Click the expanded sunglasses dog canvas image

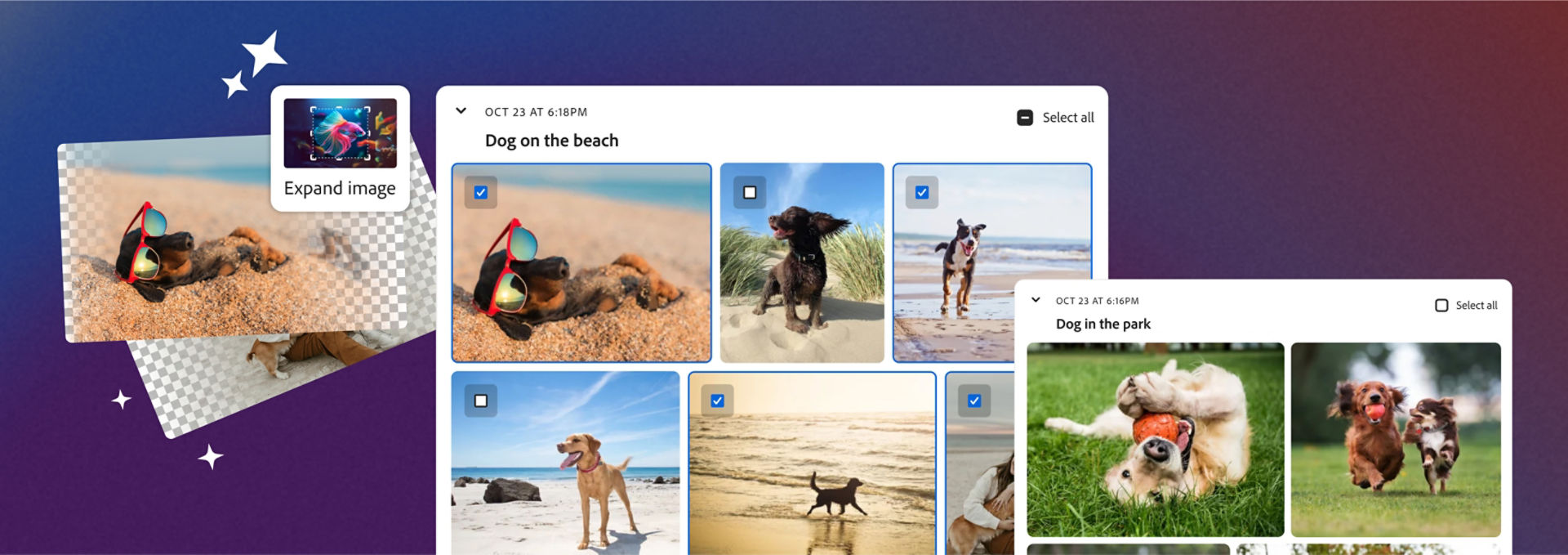233,239
